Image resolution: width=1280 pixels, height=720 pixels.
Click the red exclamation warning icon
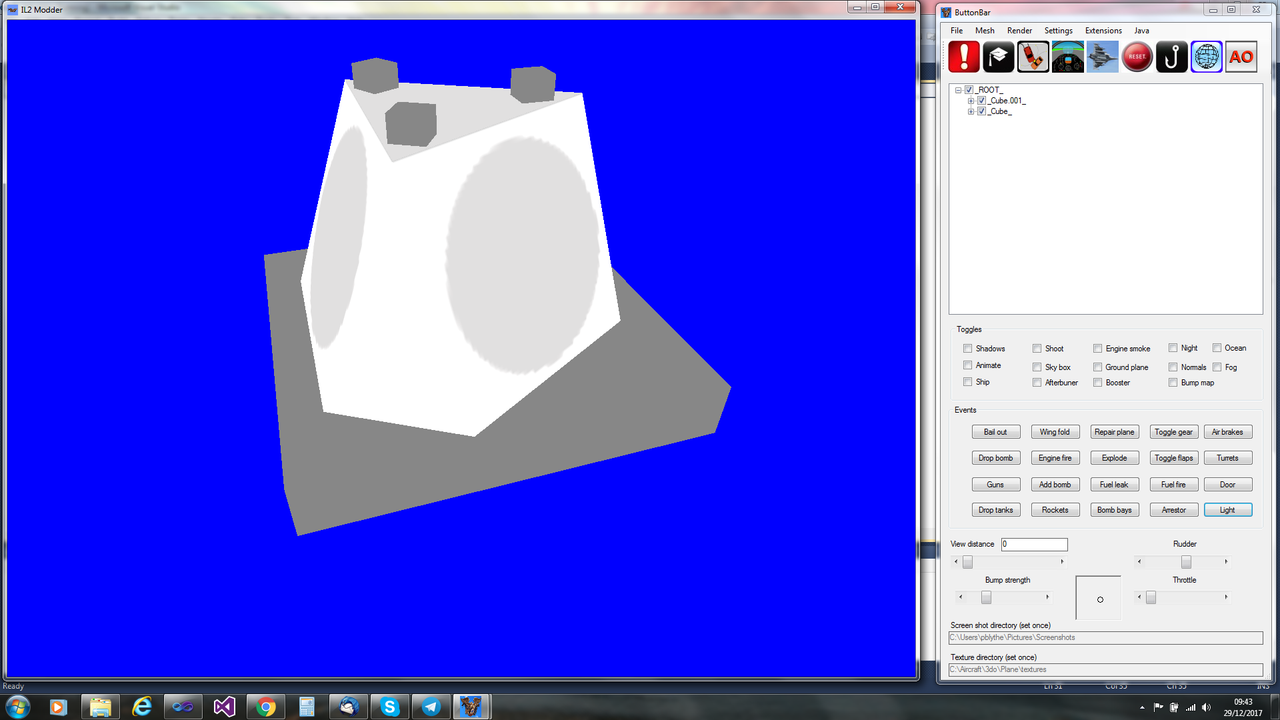(x=963, y=56)
